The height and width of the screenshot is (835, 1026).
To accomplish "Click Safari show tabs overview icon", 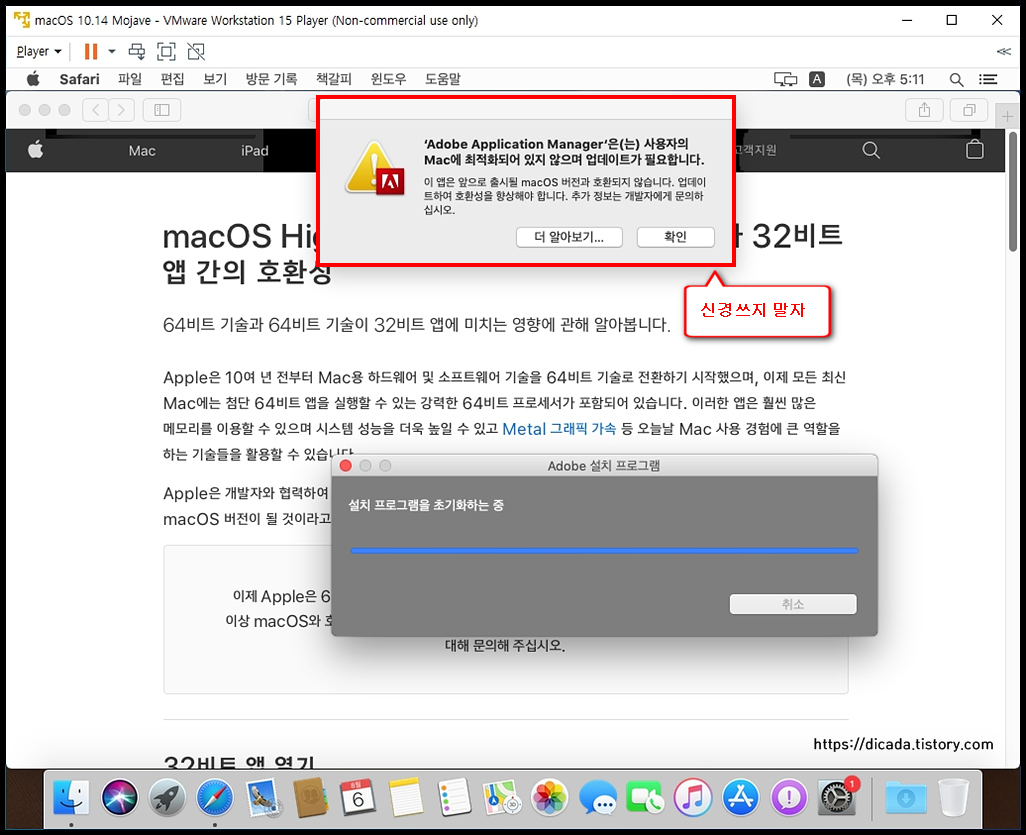I will point(969,110).
